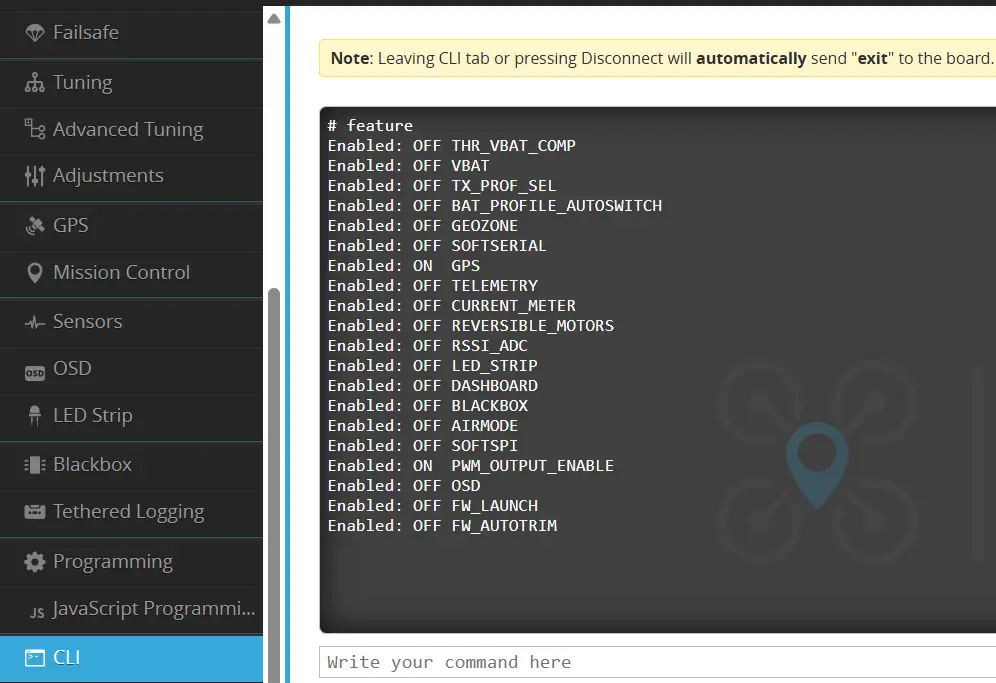Click the "Enabled: ON GPS" output line
996x683 pixels.
tap(404, 266)
